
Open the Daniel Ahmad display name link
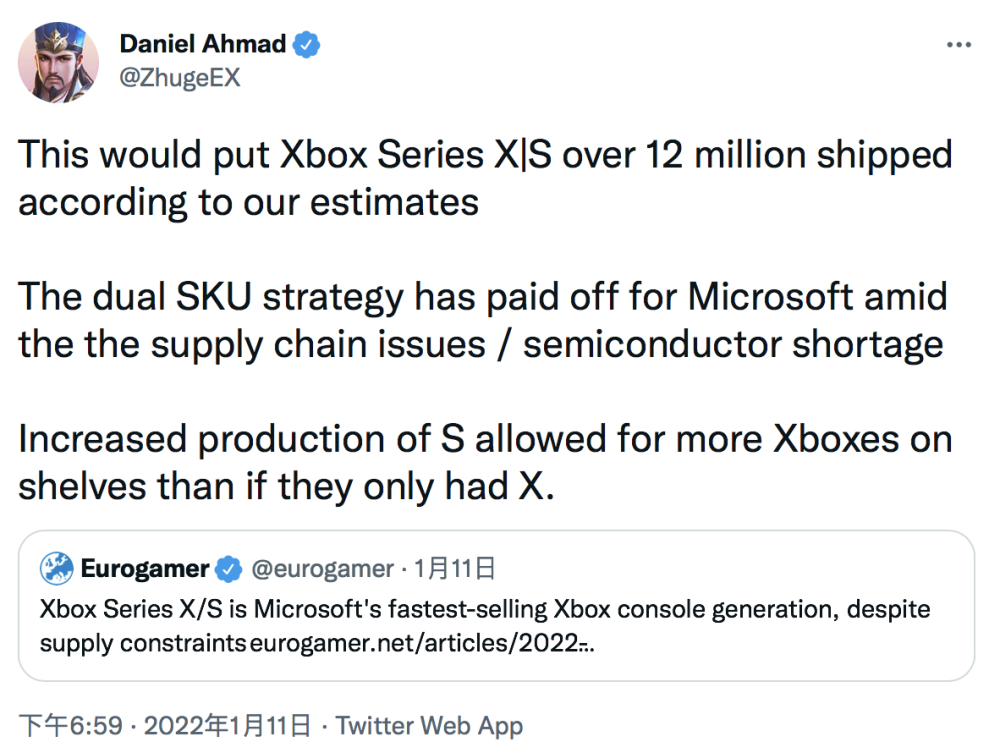point(203,44)
